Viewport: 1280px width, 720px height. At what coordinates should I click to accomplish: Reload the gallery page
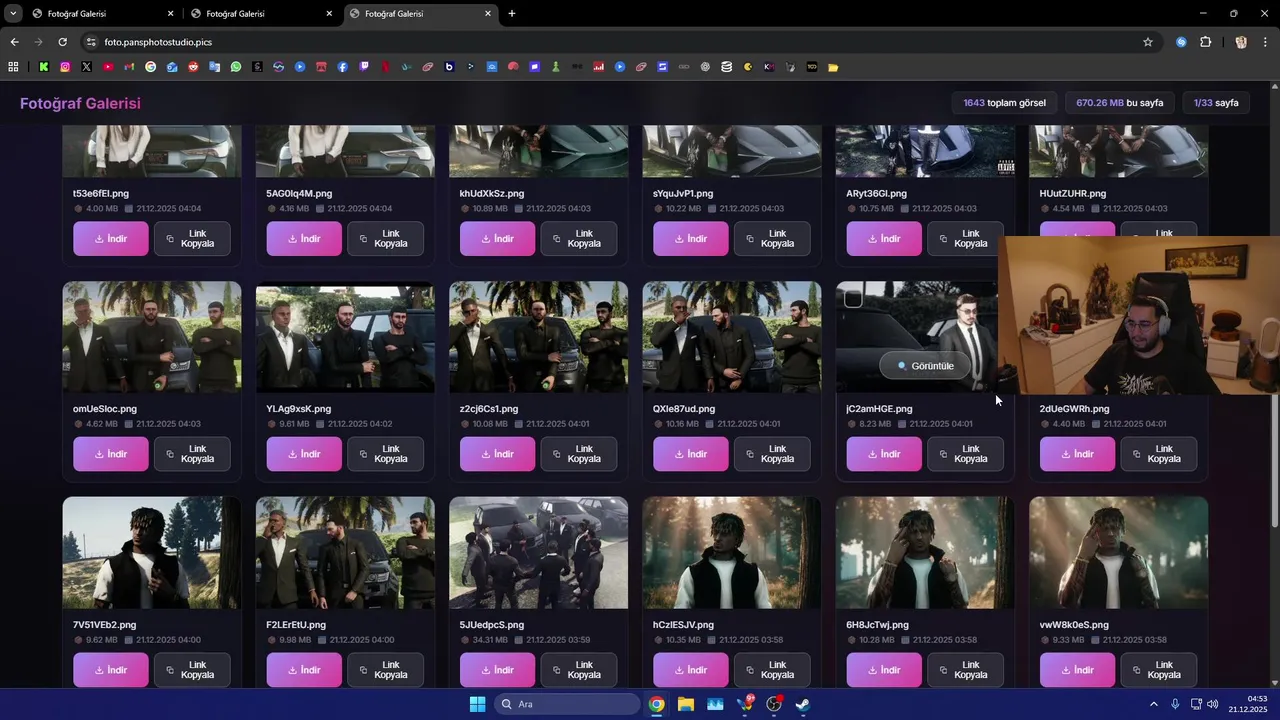click(x=62, y=42)
